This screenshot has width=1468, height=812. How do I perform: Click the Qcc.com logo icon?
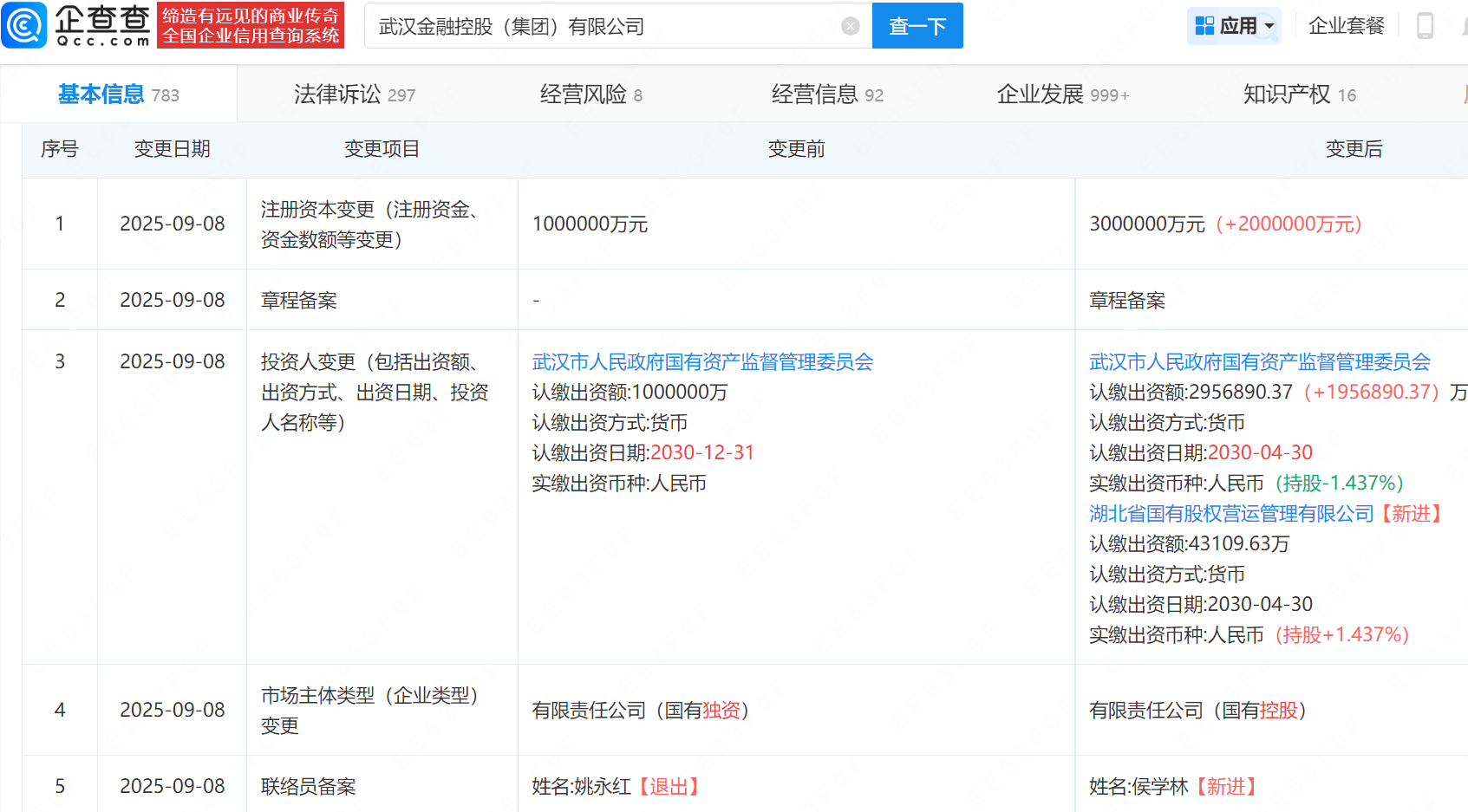pyautogui.click(x=24, y=25)
